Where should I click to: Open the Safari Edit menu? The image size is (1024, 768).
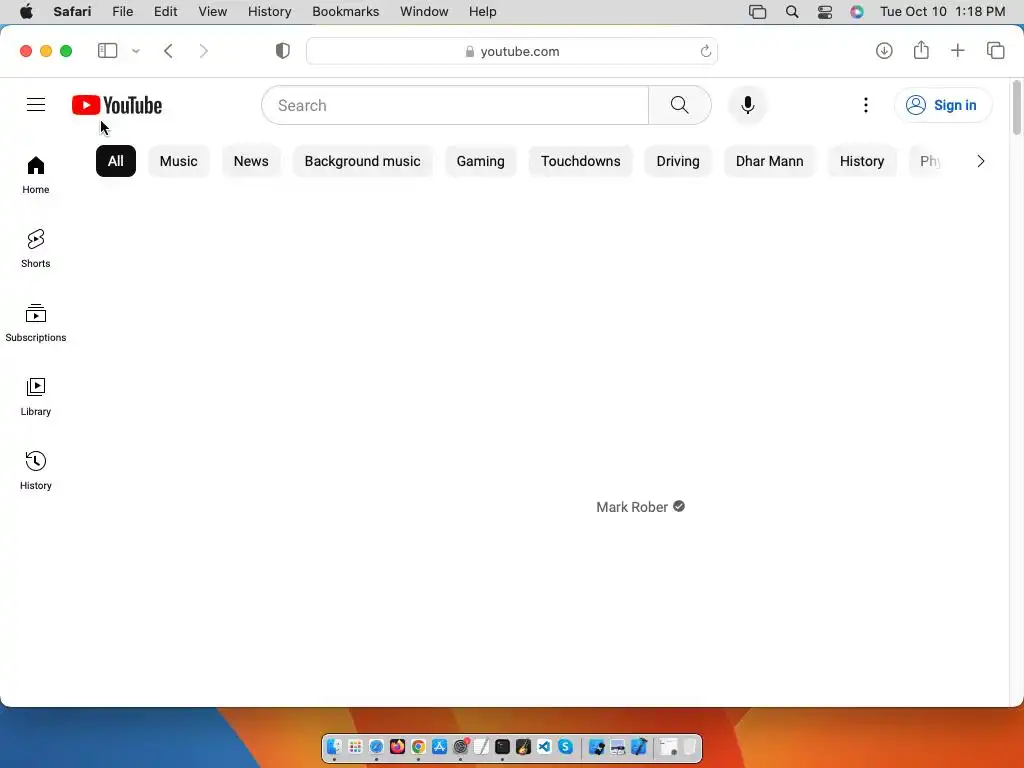(x=165, y=12)
